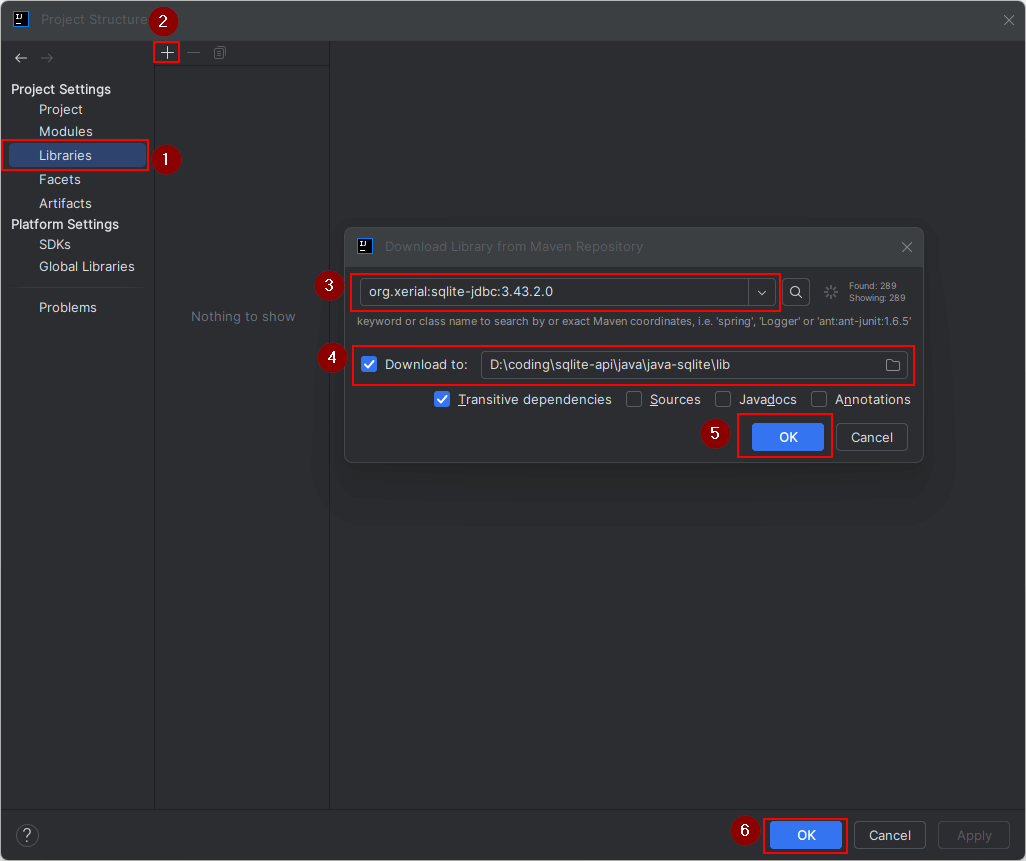Viewport: 1026px width, 861px height.
Task: Click the minus remove library icon
Action: [194, 53]
